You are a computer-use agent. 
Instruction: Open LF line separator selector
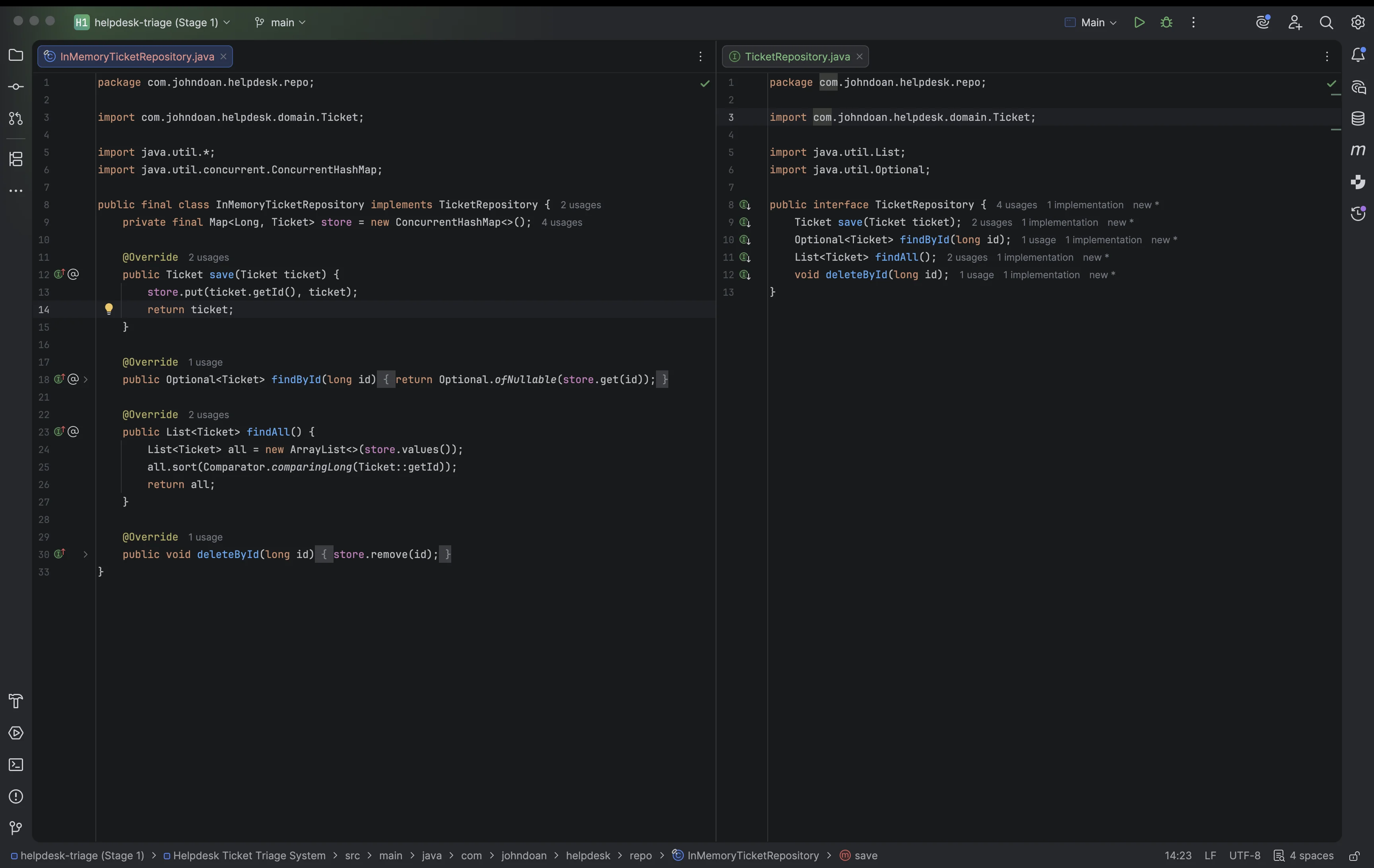point(1210,855)
